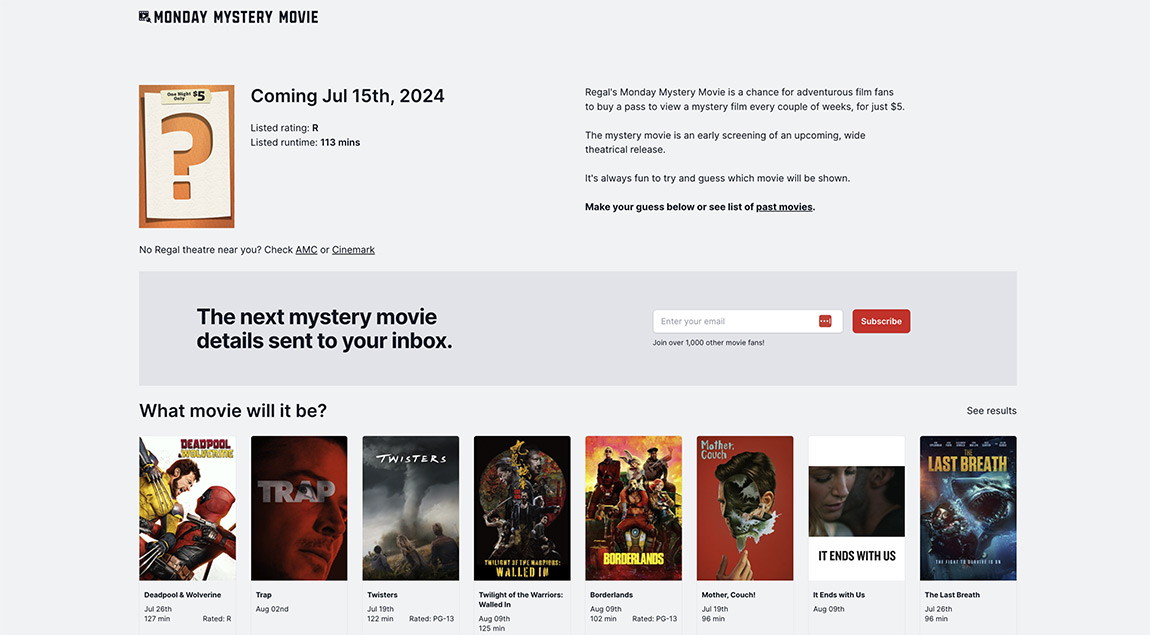This screenshot has width=1150, height=635.
Task: Click the Deadpool & Wolverine title text
Action: pos(183,595)
